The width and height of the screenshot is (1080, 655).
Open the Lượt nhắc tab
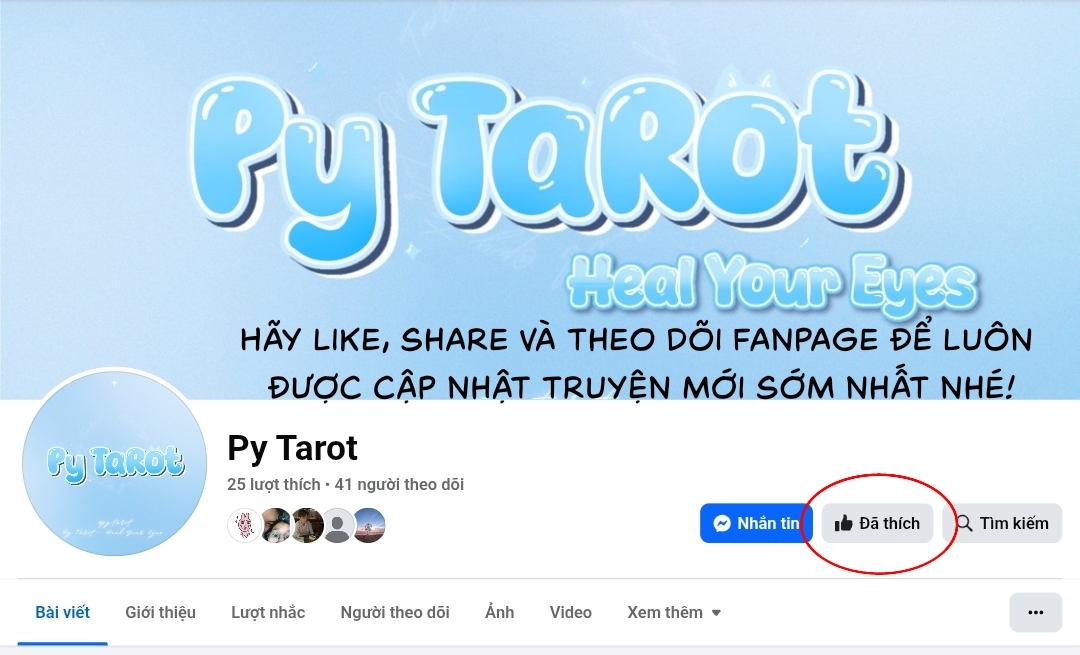(268, 612)
